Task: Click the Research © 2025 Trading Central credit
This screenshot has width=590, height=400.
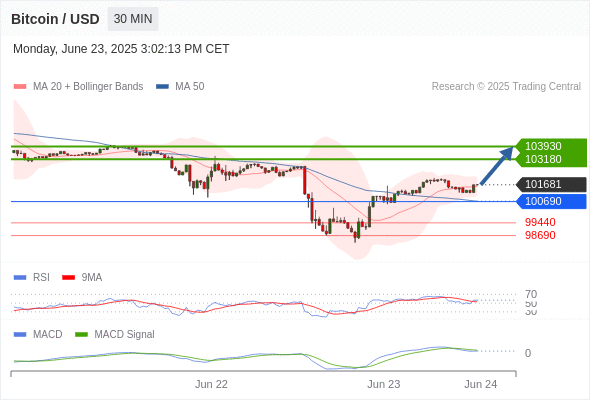Action: [x=506, y=87]
